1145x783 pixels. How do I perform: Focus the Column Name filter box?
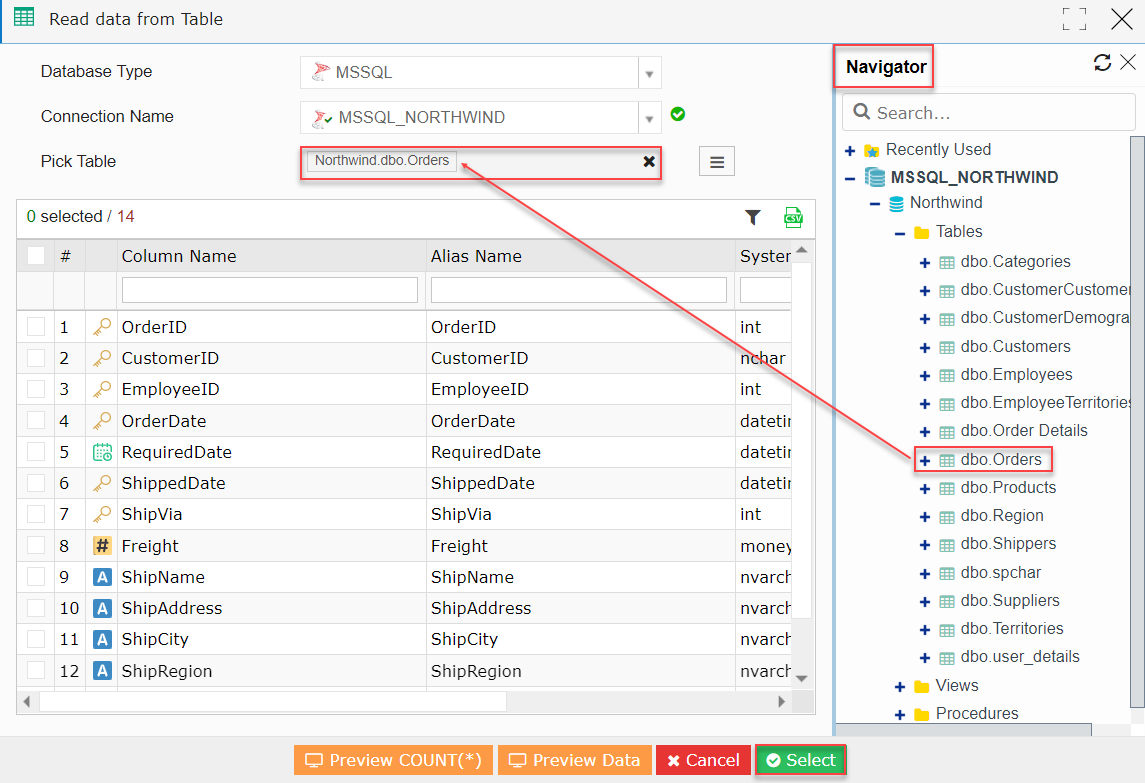coord(269,290)
